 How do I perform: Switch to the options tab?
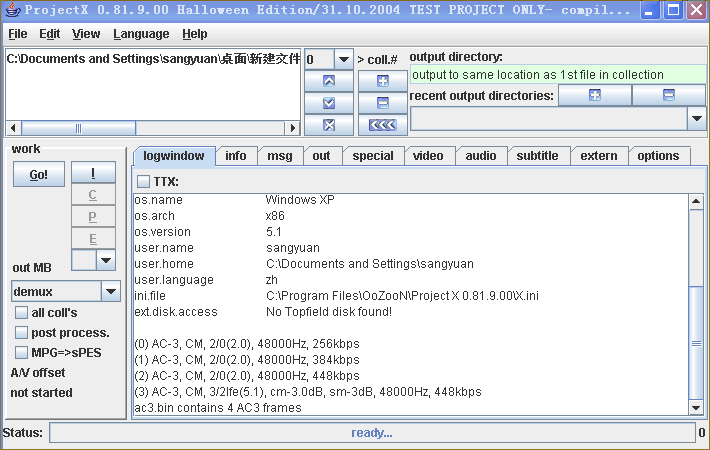pyautogui.click(x=658, y=156)
